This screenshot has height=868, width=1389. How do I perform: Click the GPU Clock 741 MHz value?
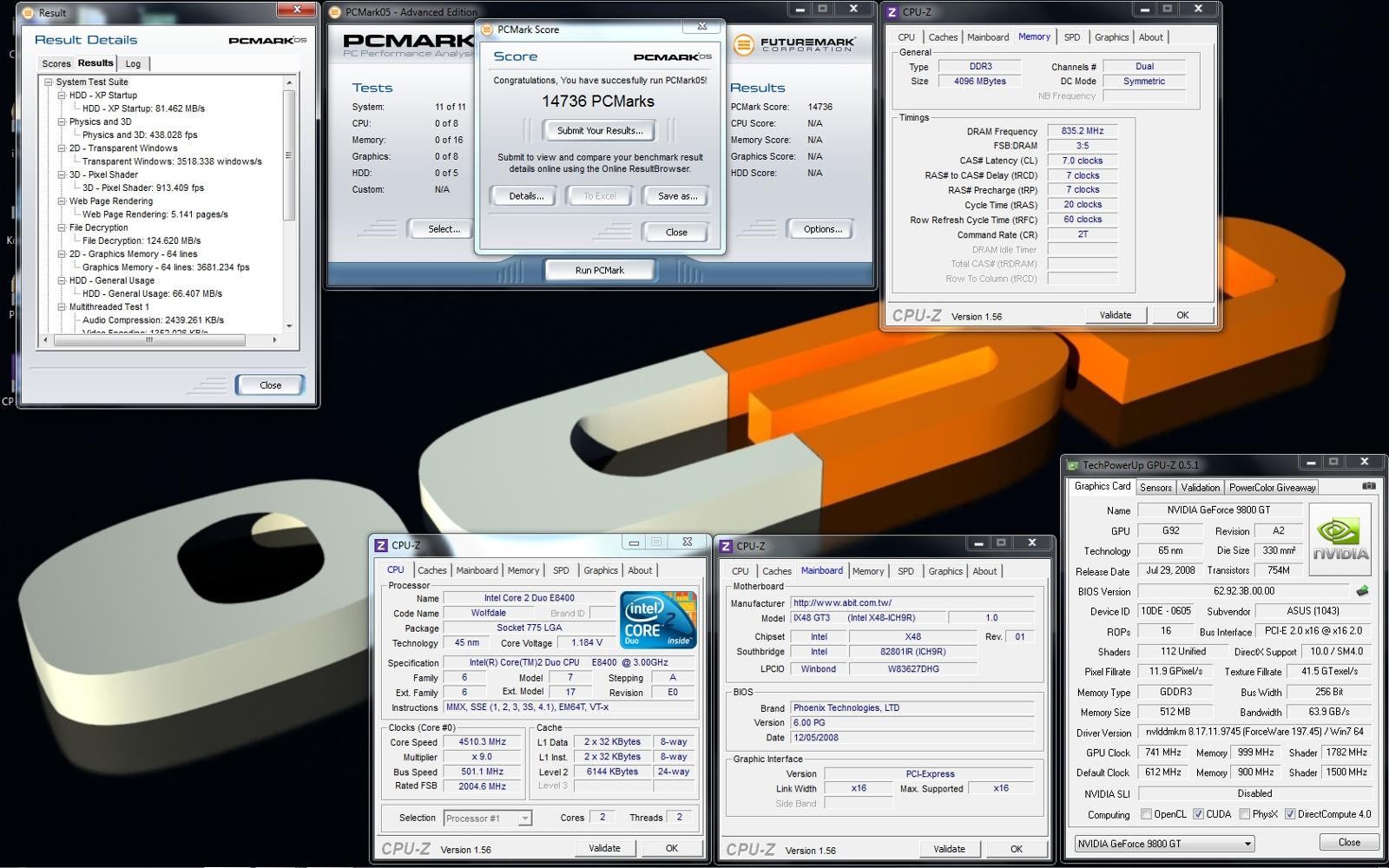1162,753
